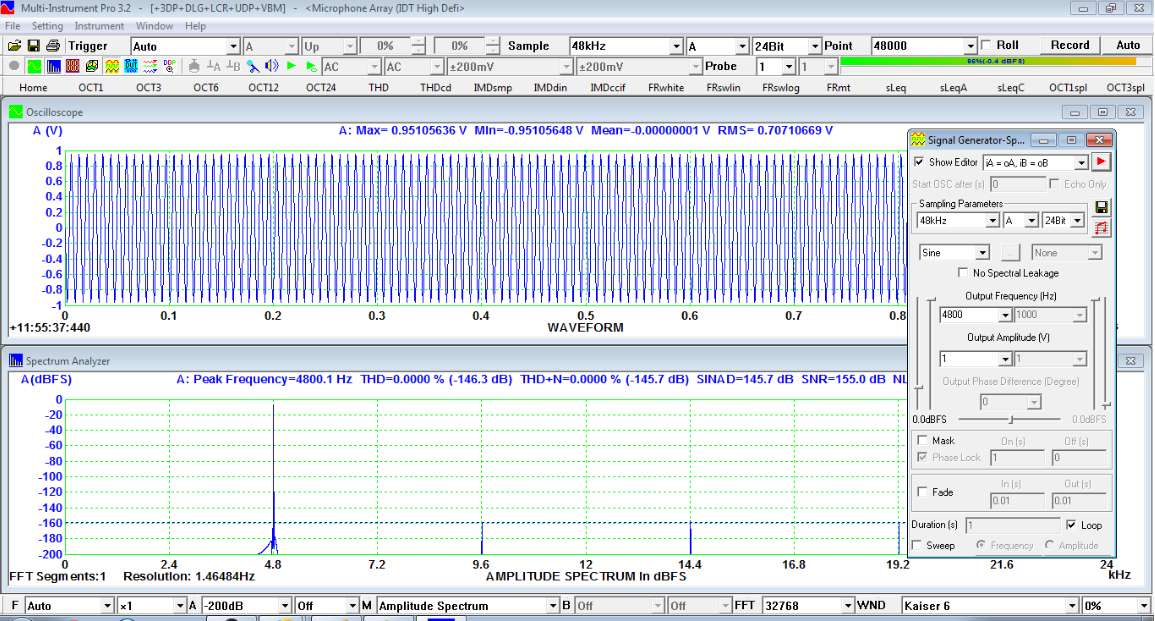Viewport: 1155px width, 621px height.
Task: Open the Data Logger wavy lines icon
Action: tap(150, 66)
